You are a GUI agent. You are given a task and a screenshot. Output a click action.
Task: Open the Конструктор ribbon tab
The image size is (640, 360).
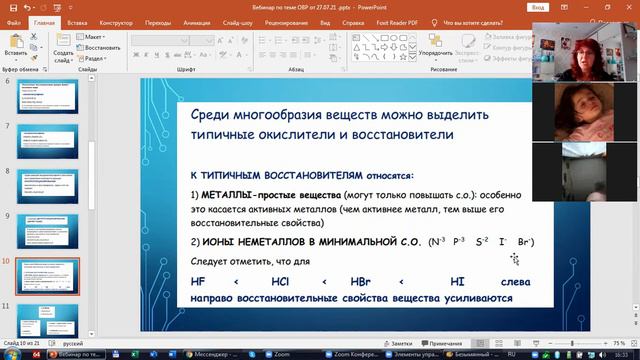pos(116,23)
